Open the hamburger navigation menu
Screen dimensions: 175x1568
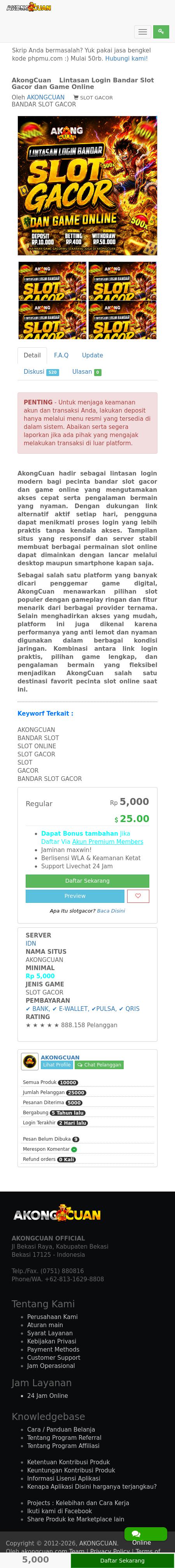(x=143, y=32)
